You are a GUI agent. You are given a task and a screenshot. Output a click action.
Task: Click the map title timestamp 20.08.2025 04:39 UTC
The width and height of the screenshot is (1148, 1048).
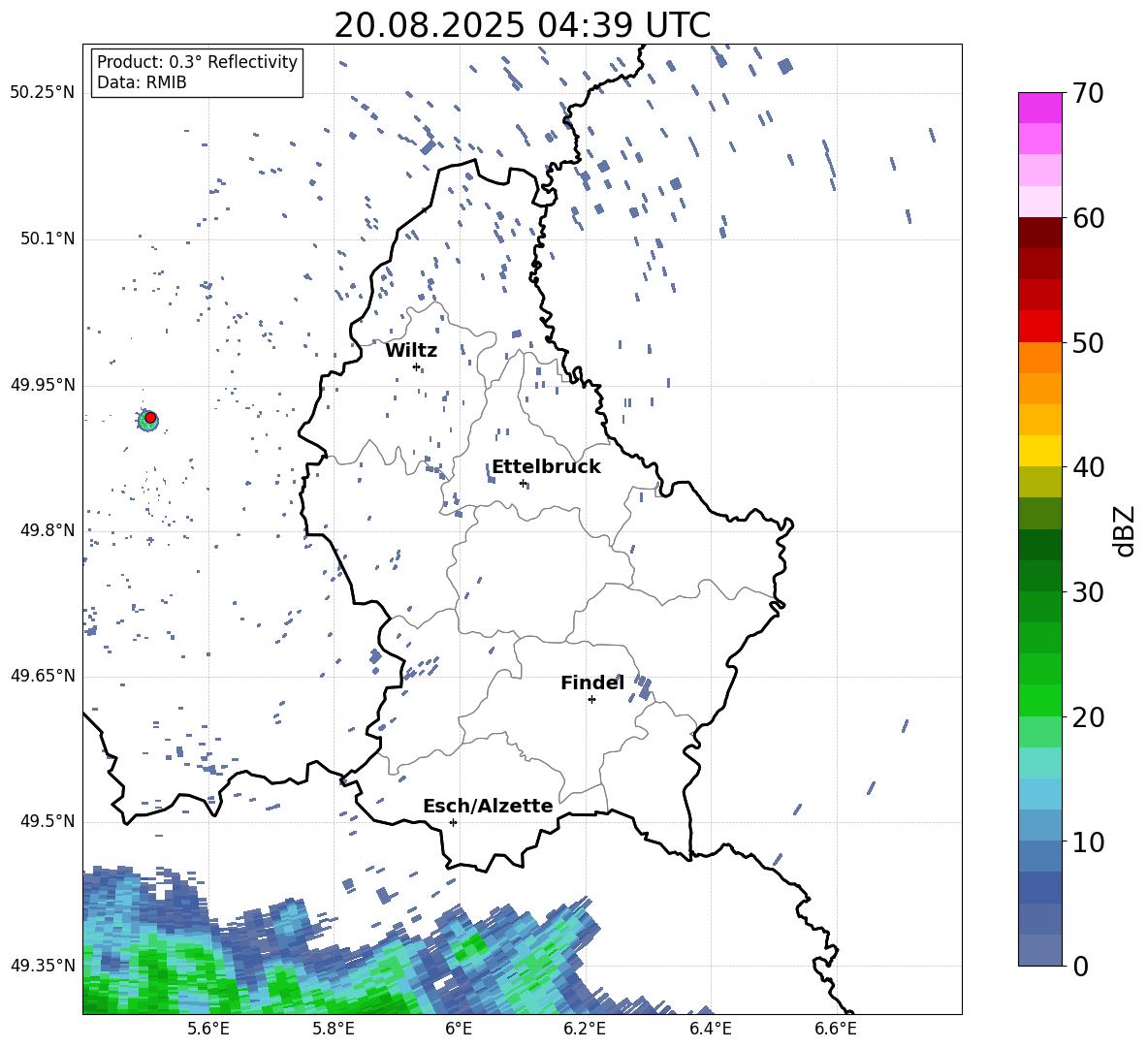click(x=522, y=25)
